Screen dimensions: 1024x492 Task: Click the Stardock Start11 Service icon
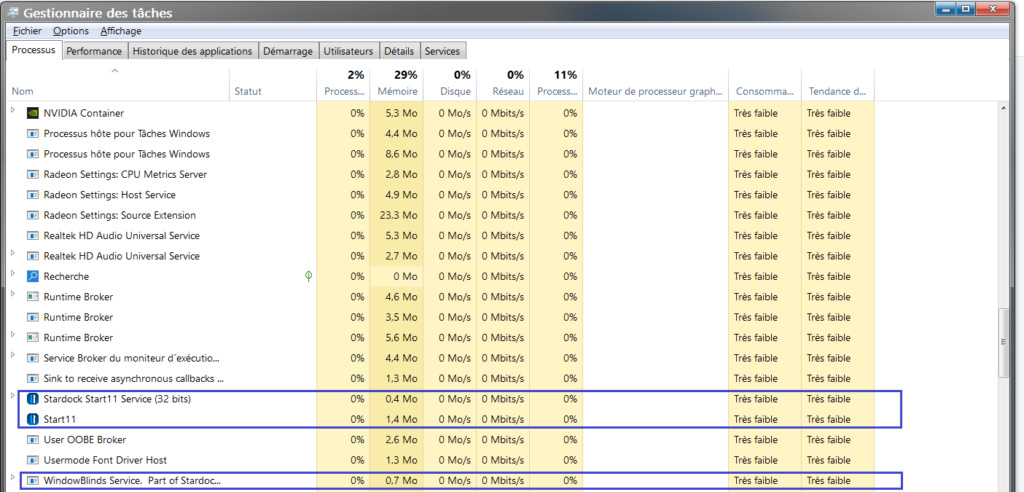coord(32,399)
